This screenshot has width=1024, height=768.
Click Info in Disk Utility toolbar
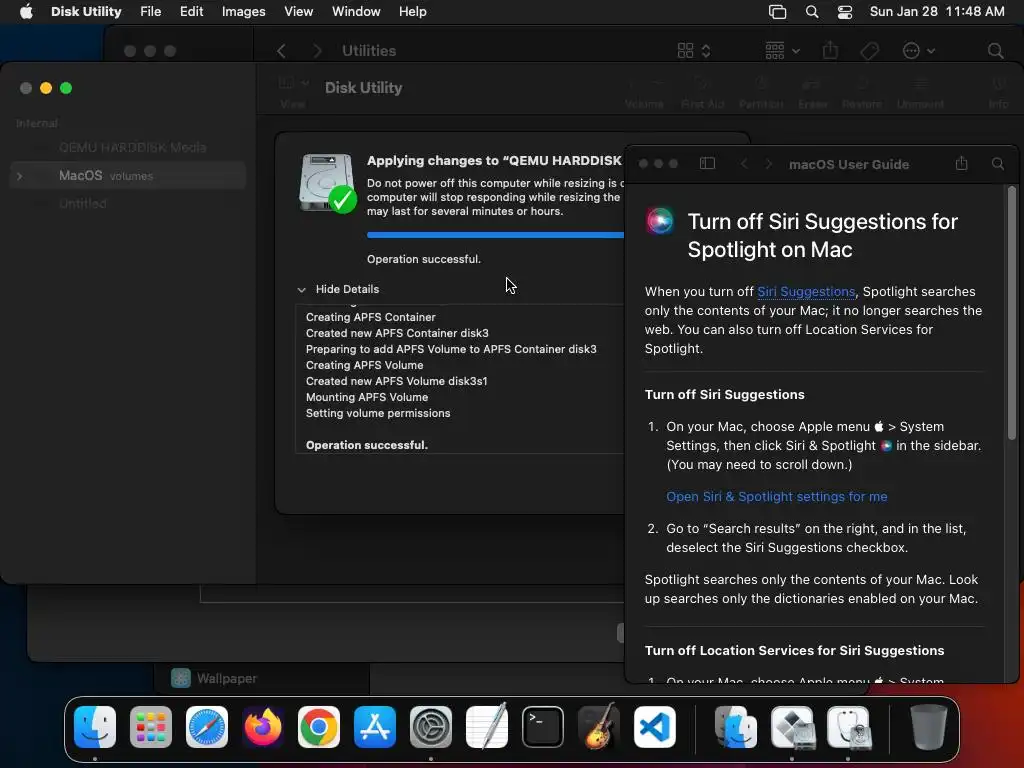coord(998,93)
